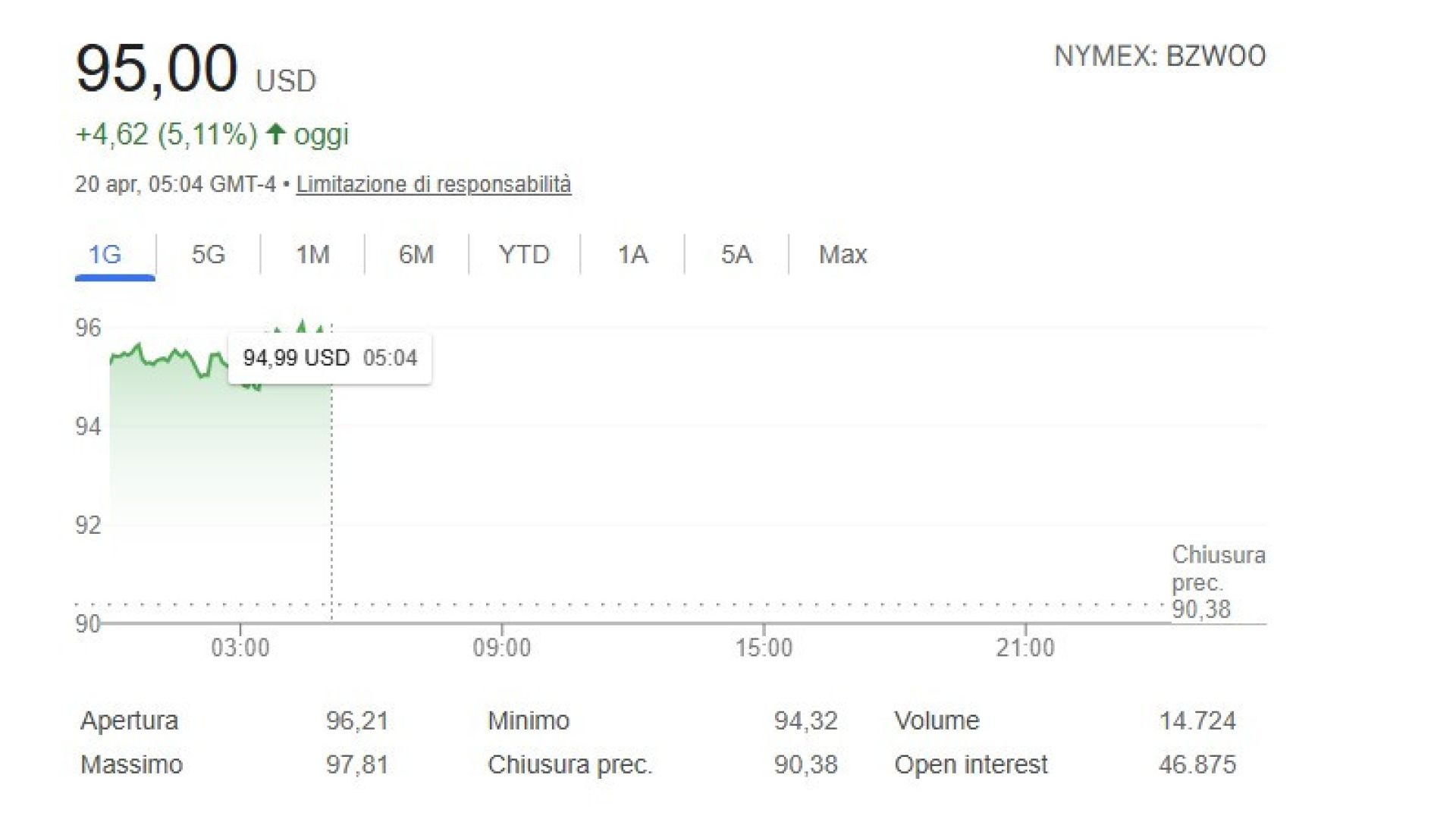Select the 1G time range tab
The image size is (1456, 819).
click(105, 255)
